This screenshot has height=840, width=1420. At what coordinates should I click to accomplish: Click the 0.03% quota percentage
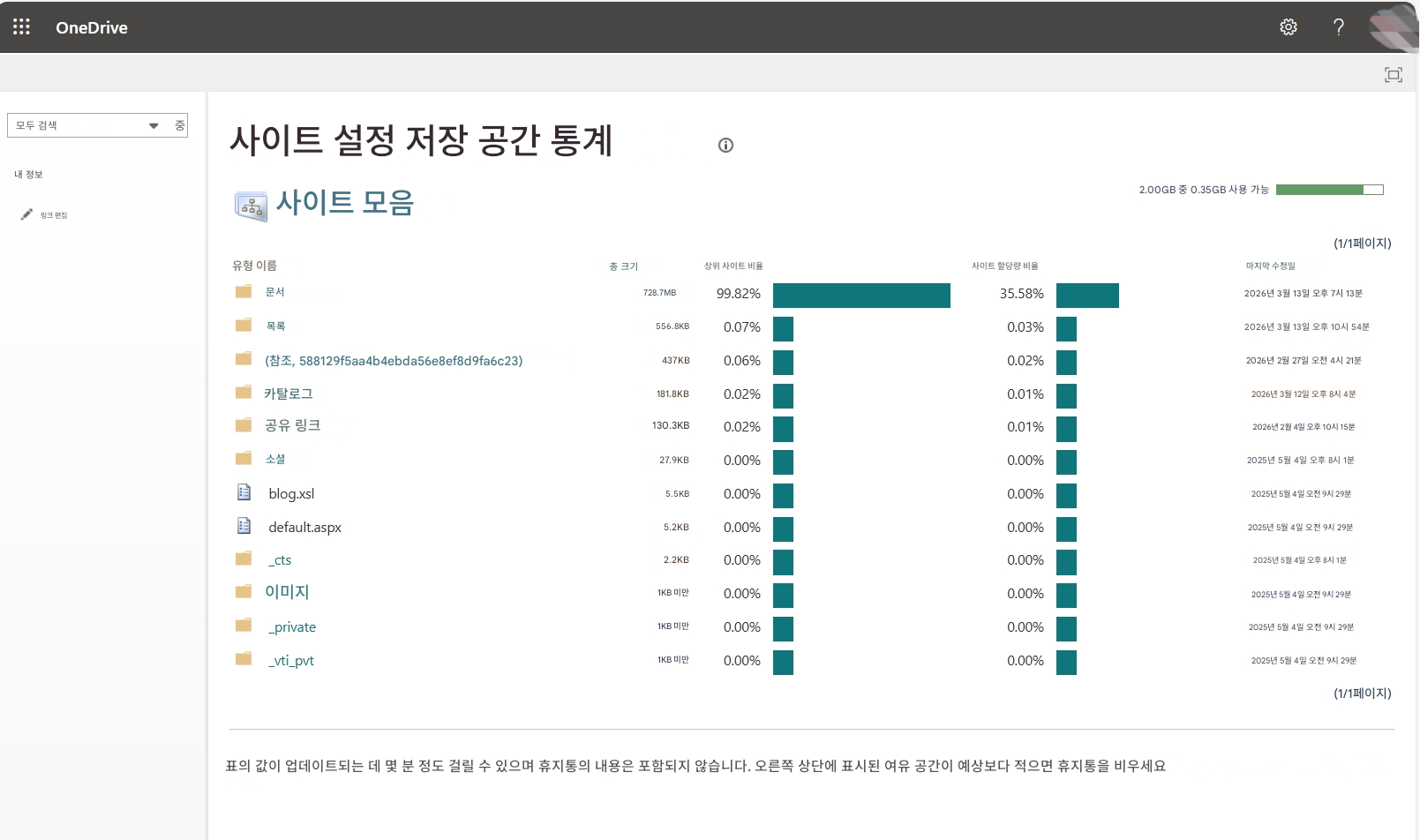coord(1026,327)
